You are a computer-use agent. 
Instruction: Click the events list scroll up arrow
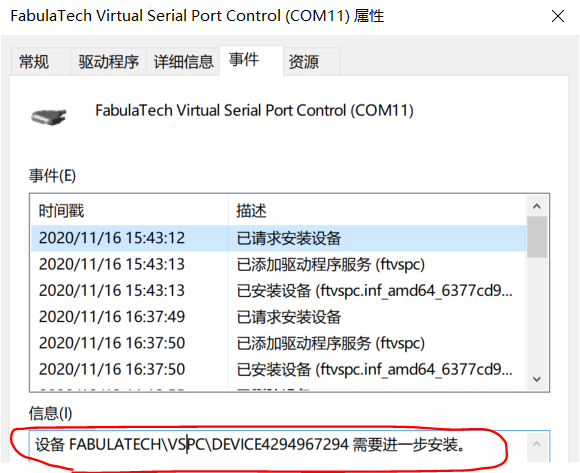click(537, 206)
